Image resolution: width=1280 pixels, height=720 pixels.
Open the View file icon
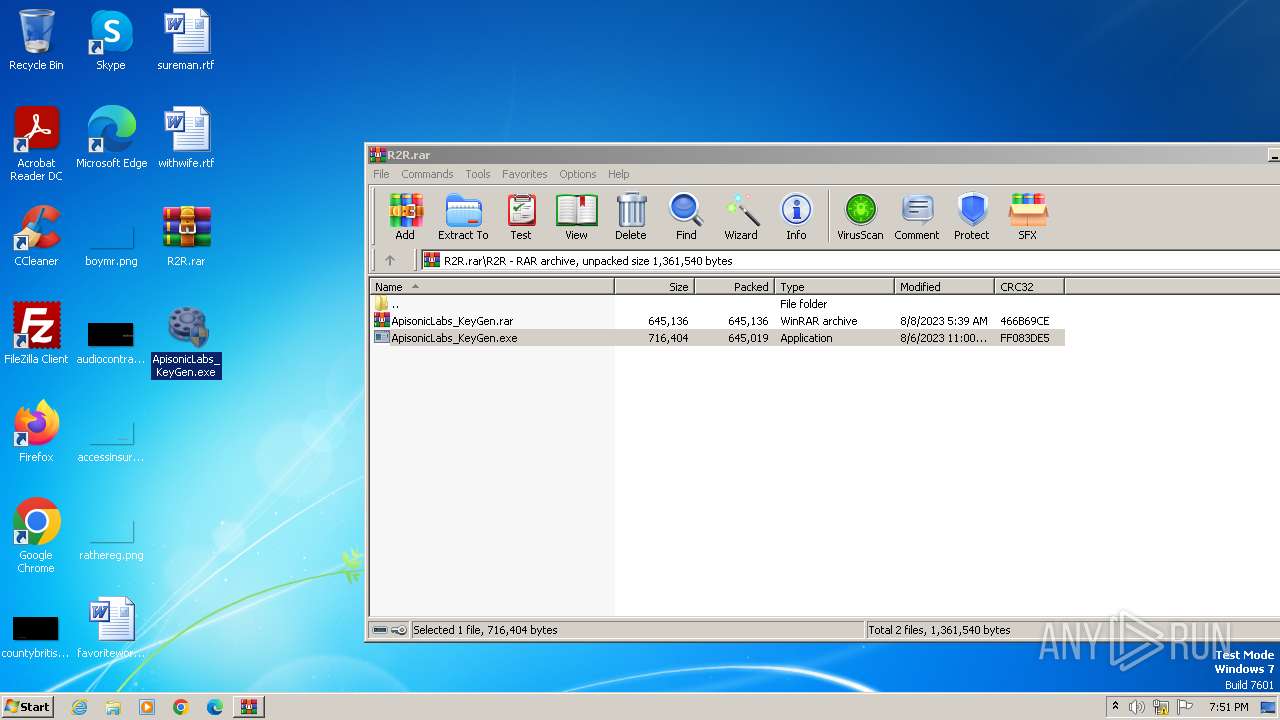(x=576, y=216)
